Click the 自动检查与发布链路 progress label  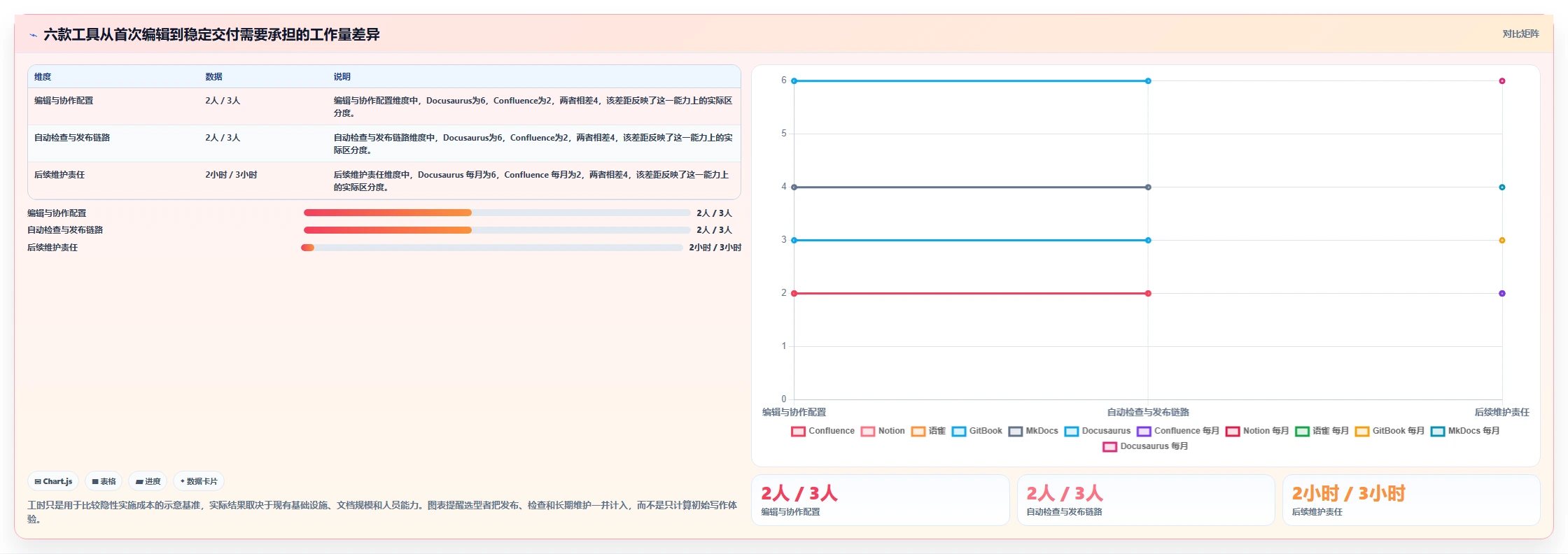(x=65, y=230)
